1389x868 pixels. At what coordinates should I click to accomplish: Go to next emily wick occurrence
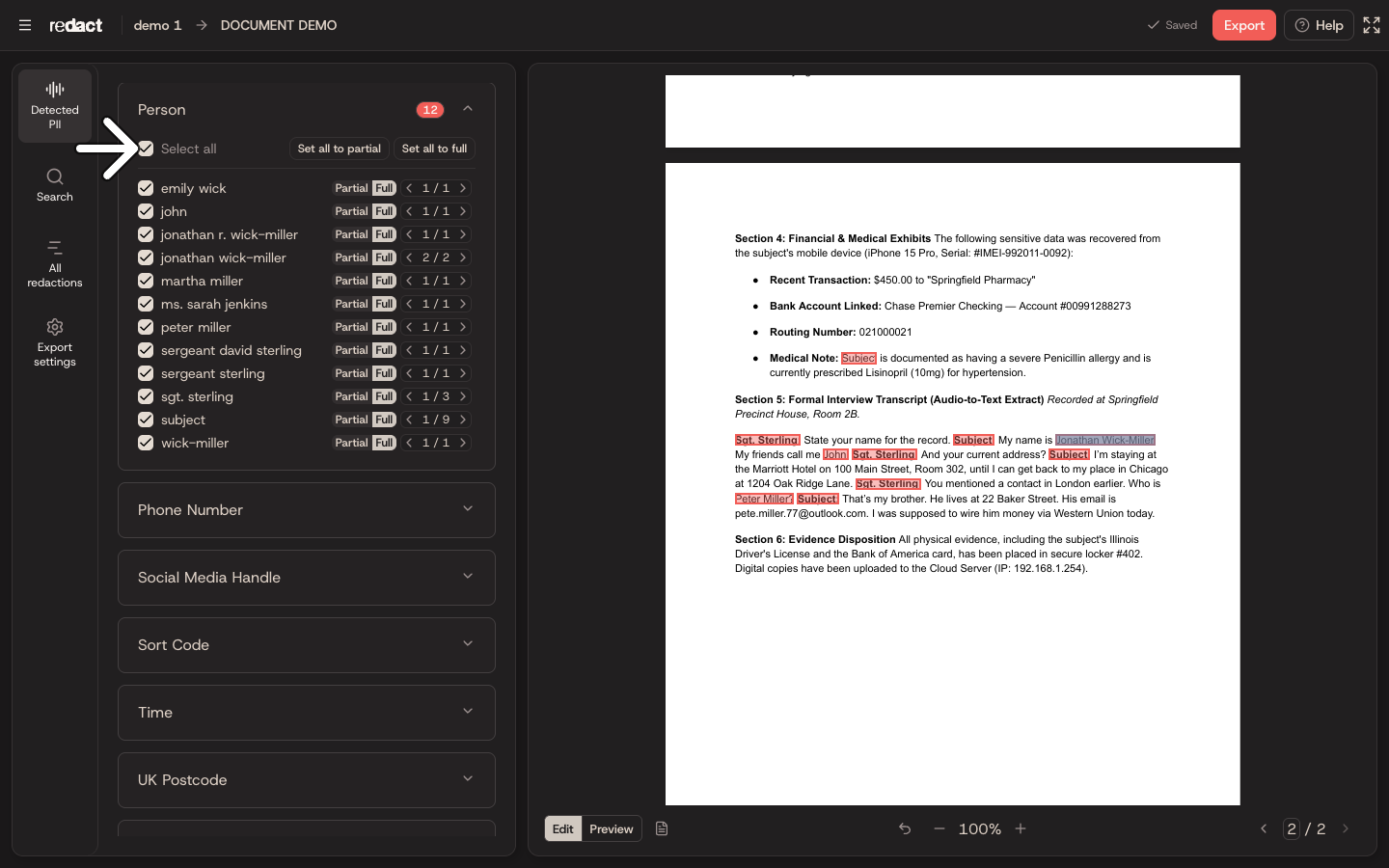coord(463,188)
